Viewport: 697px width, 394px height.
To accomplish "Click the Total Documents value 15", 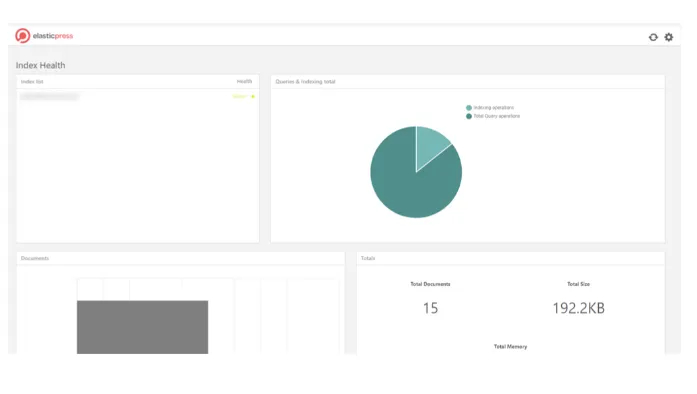I will click(x=430, y=308).
